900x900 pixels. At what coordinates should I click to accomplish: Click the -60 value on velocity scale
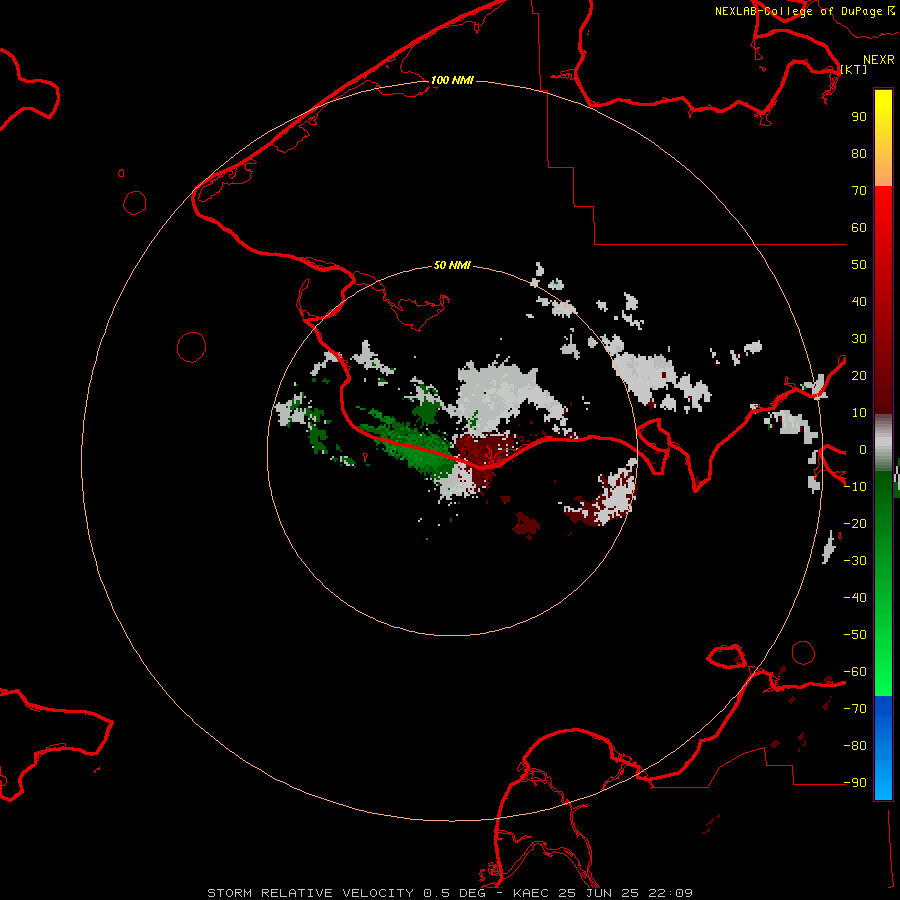855,672
